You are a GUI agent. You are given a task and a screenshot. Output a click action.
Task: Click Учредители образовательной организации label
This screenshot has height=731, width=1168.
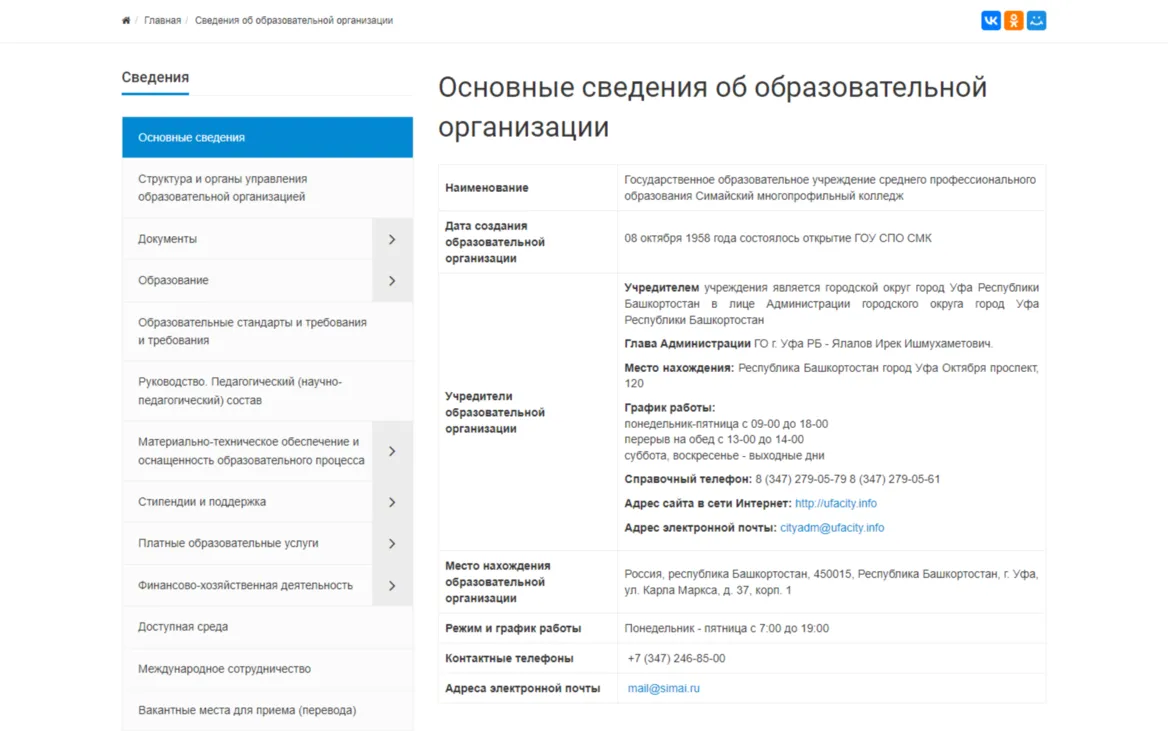(495, 412)
